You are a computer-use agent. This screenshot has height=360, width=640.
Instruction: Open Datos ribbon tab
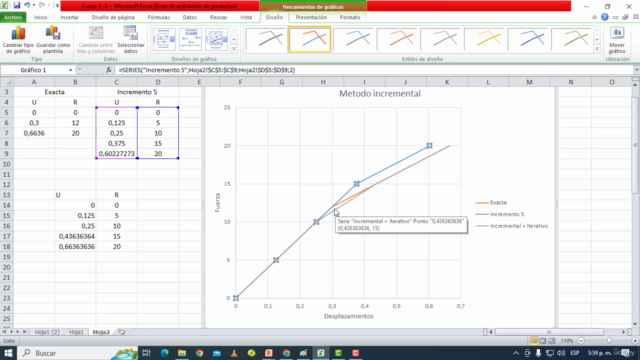190,18
